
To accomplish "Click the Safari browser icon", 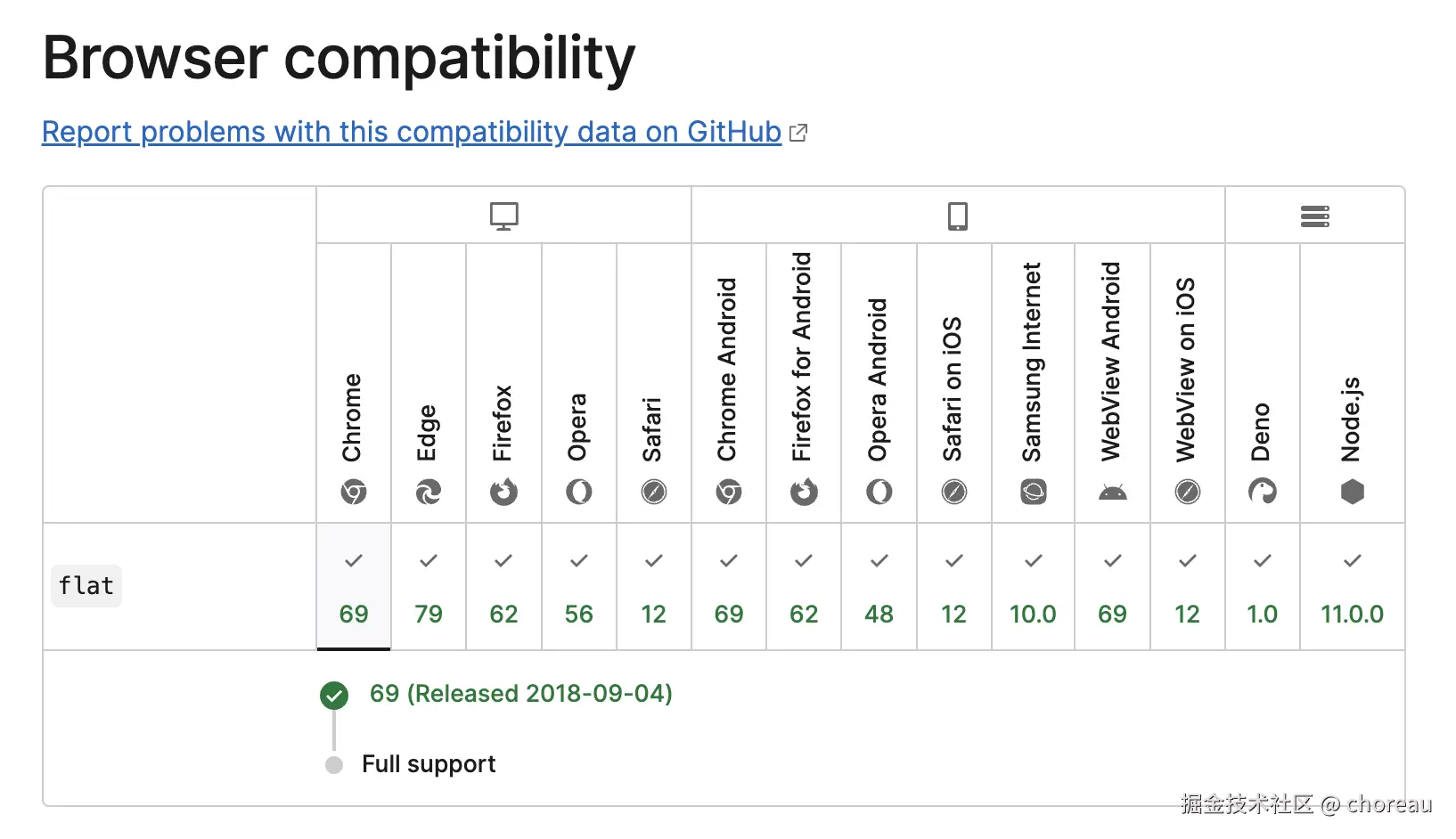I will tap(654, 492).
